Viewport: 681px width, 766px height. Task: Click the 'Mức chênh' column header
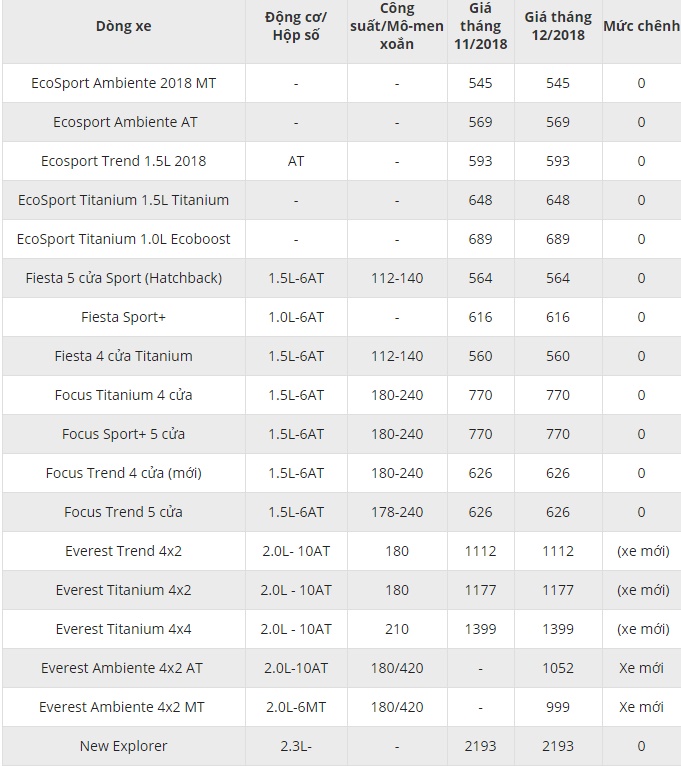click(641, 24)
